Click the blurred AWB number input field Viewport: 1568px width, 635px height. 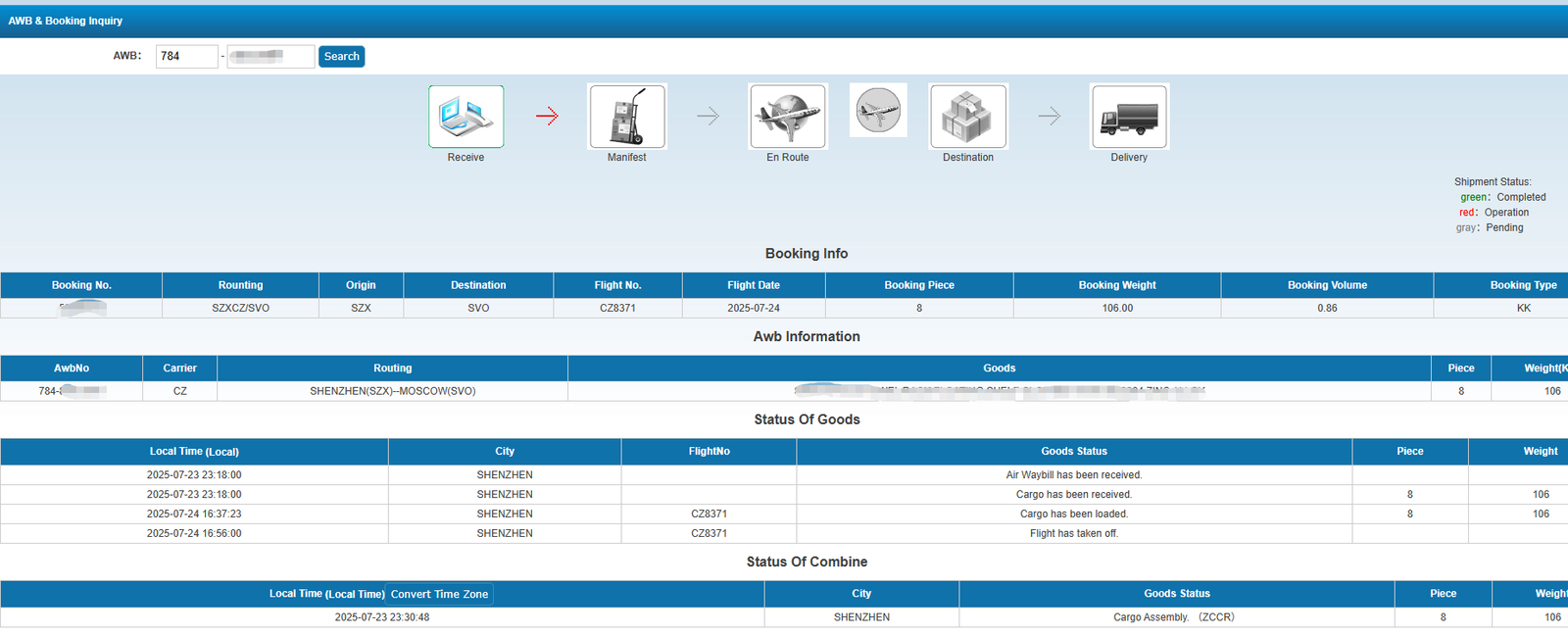coord(270,57)
